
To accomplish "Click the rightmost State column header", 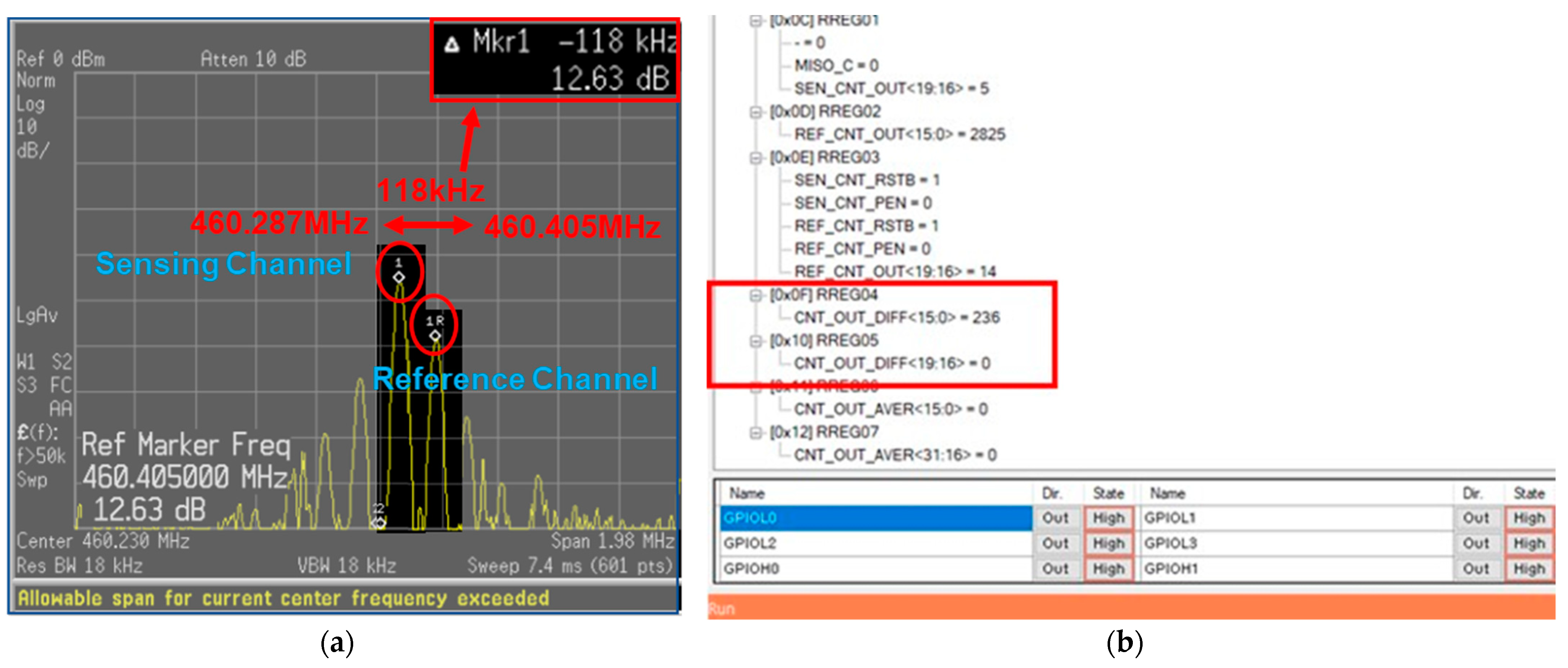I will pos(1528,493).
